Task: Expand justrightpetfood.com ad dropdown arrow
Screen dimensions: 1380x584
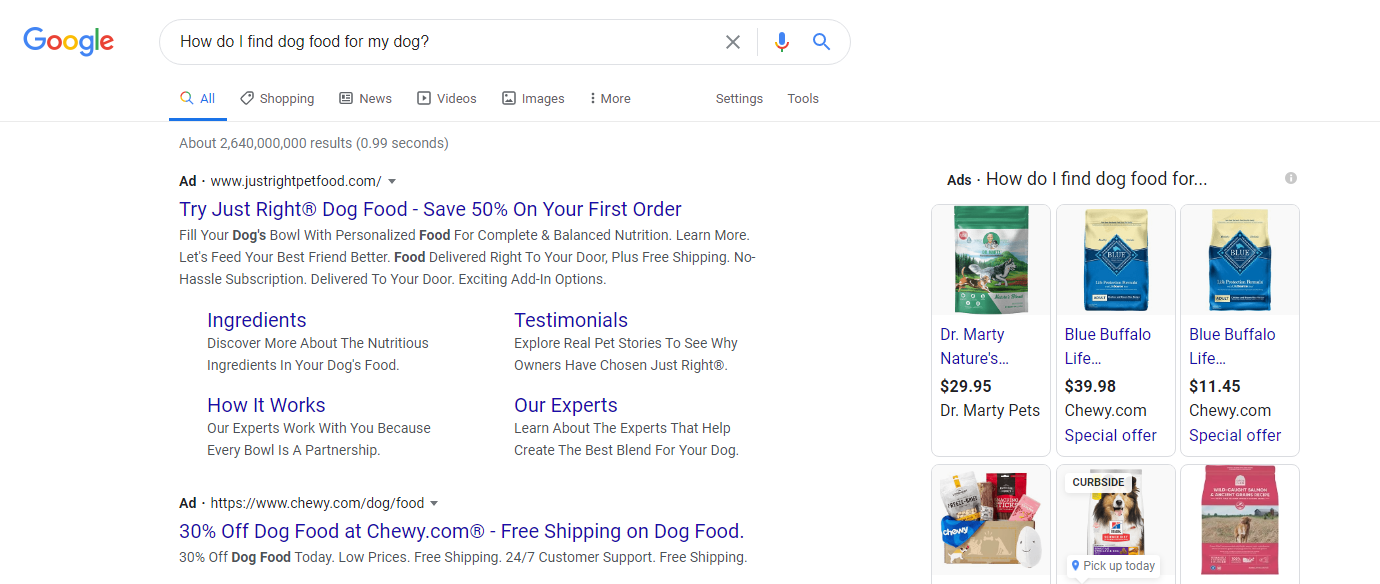Action: pos(392,182)
